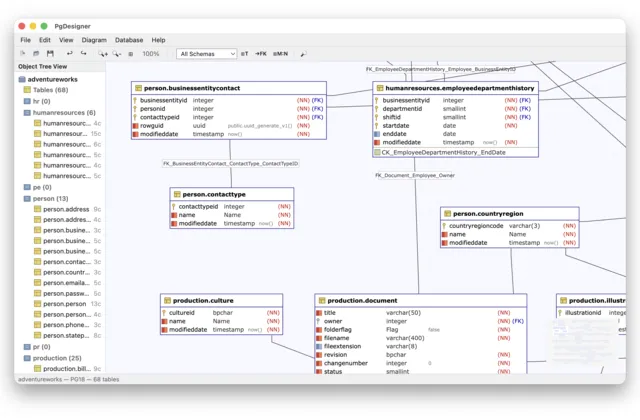Click the add foreign key (FK) icon

pyautogui.click(x=261, y=54)
